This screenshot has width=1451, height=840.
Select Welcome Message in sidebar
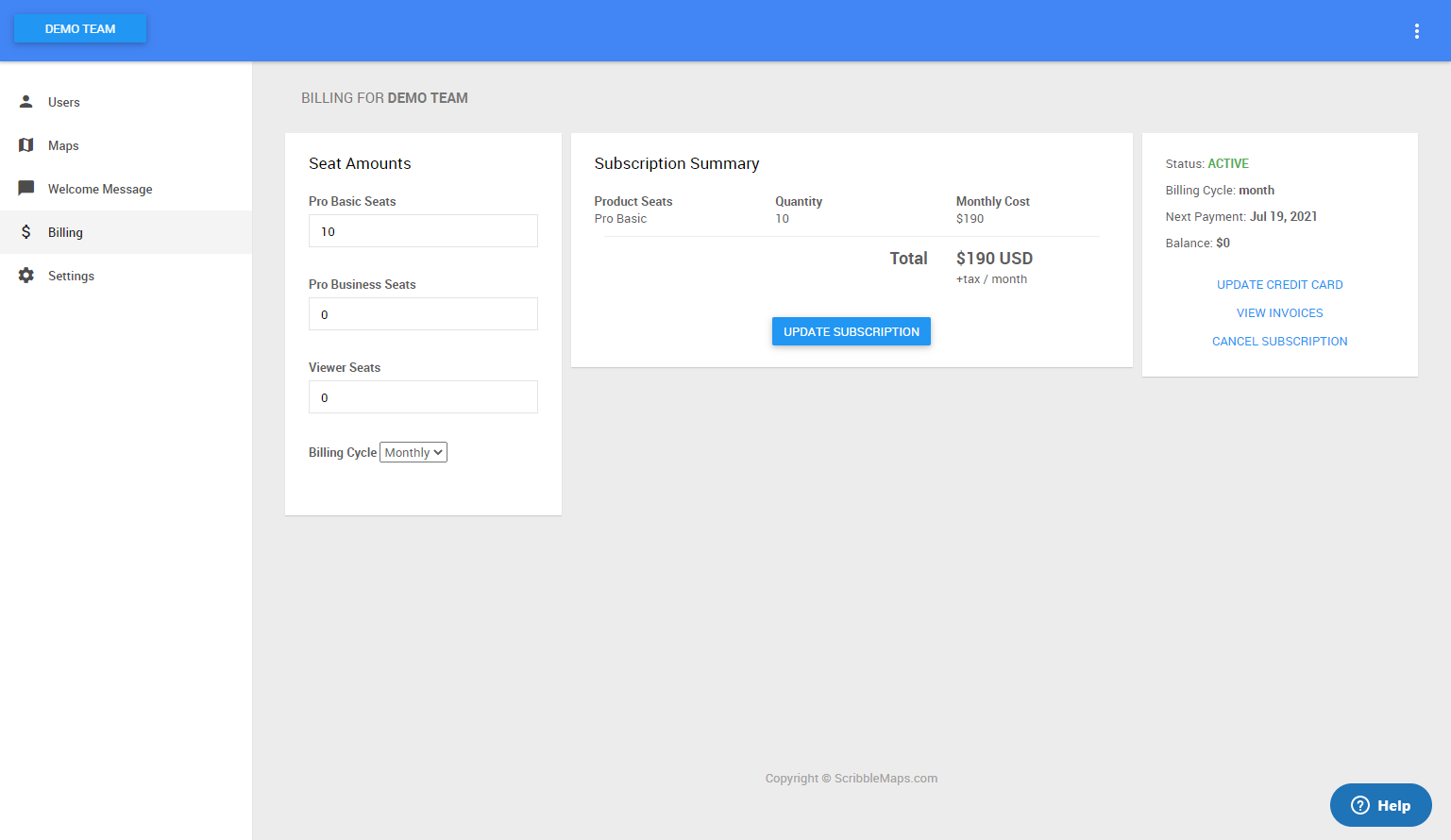pos(100,189)
